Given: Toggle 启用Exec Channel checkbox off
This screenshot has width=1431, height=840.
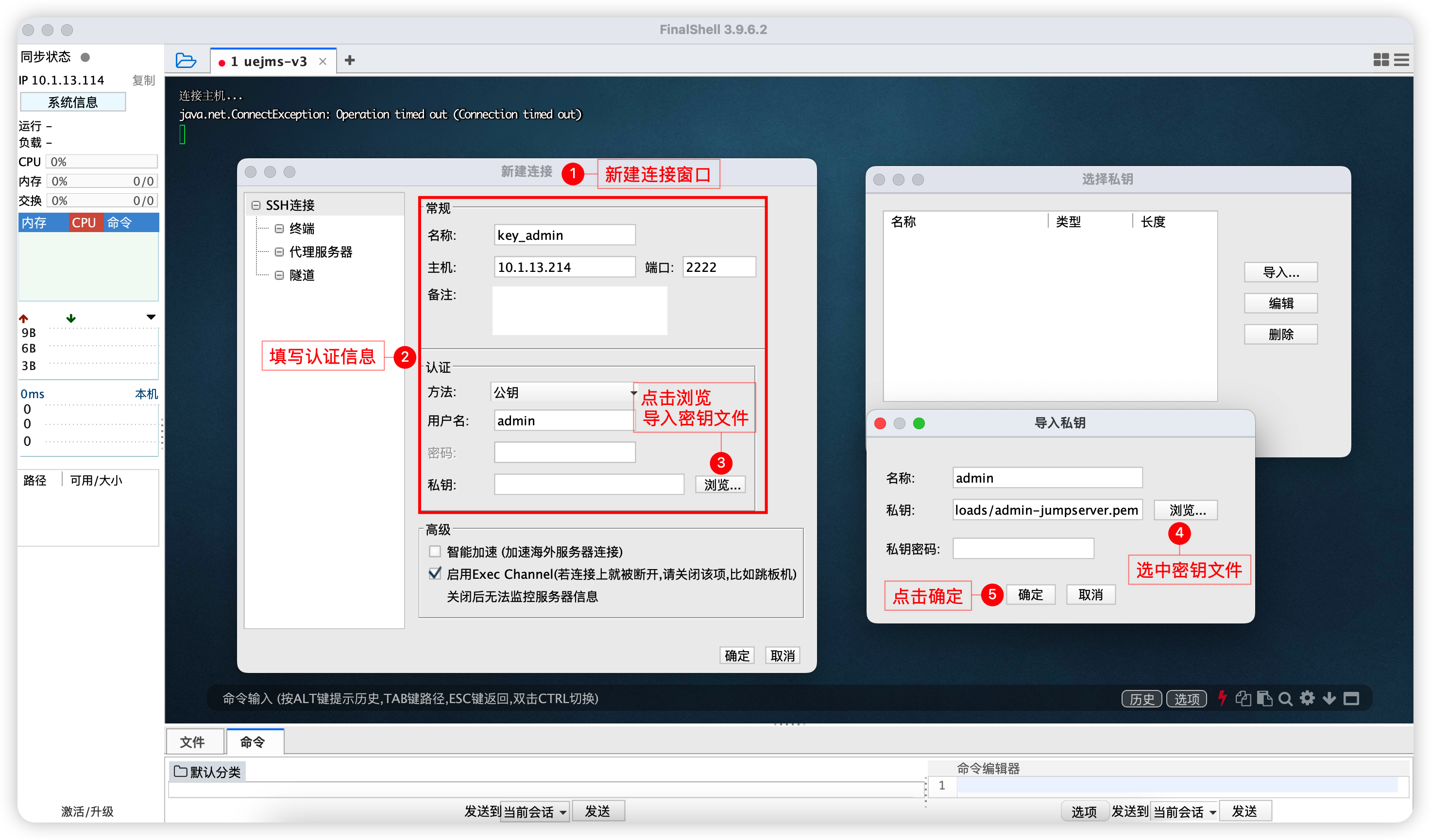Looking at the screenshot, I should pyautogui.click(x=434, y=573).
